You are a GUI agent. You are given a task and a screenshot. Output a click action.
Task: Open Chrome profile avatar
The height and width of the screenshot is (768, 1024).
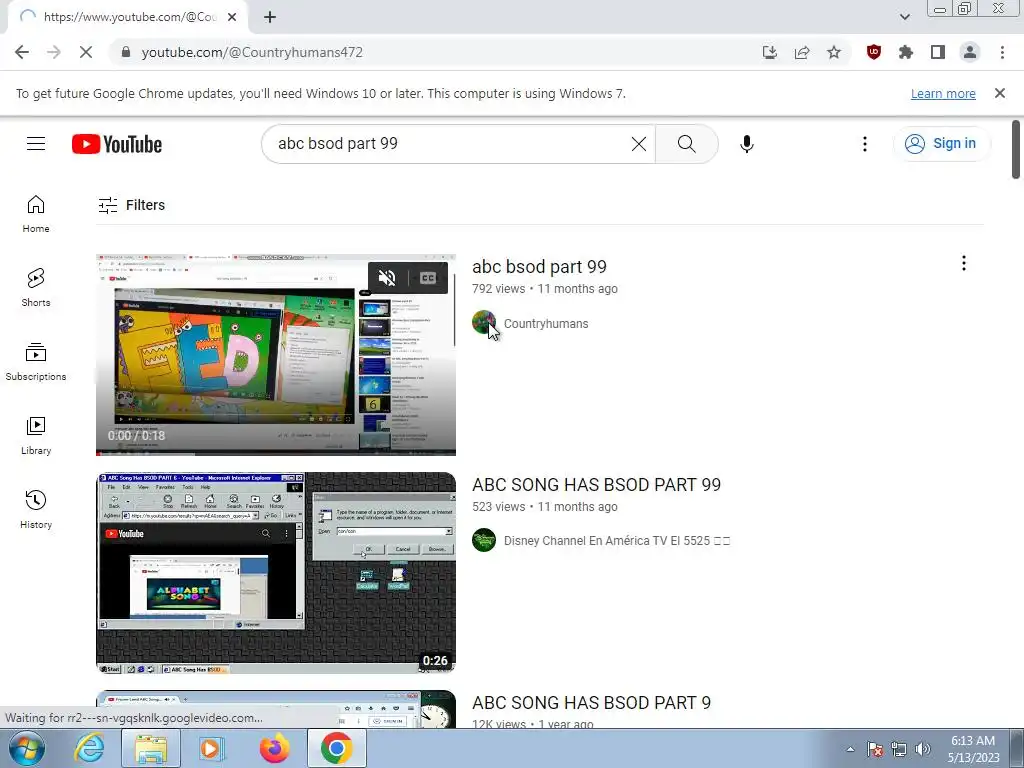point(970,52)
